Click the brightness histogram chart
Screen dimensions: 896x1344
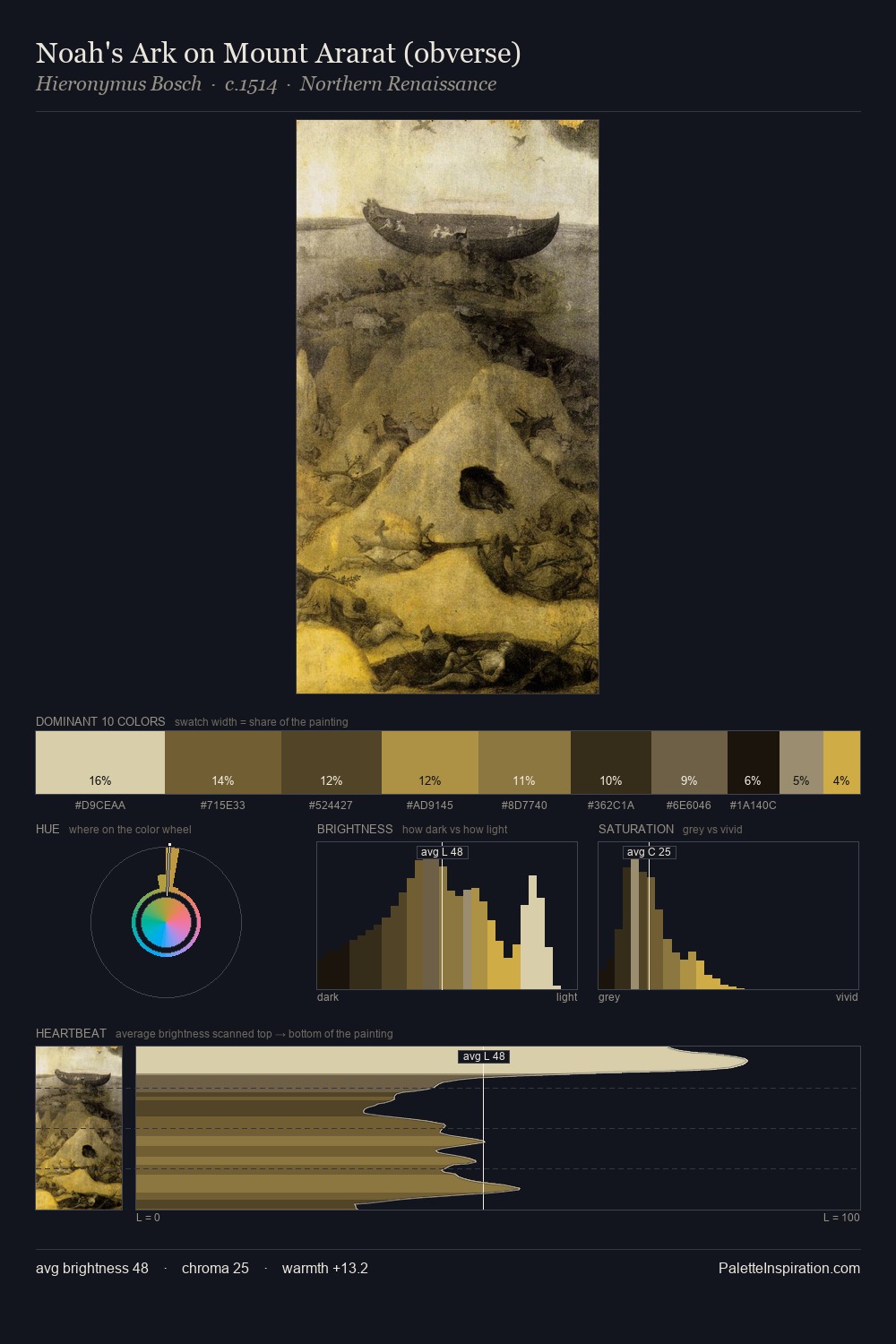[x=447, y=916]
